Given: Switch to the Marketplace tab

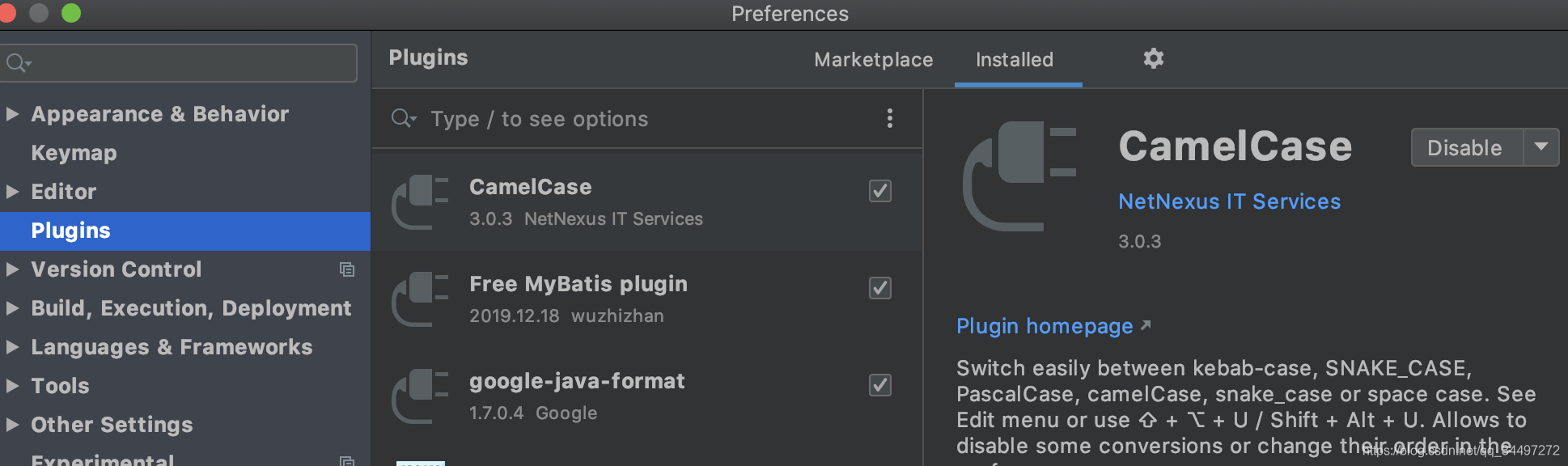Looking at the screenshot, I should point(873,60).
